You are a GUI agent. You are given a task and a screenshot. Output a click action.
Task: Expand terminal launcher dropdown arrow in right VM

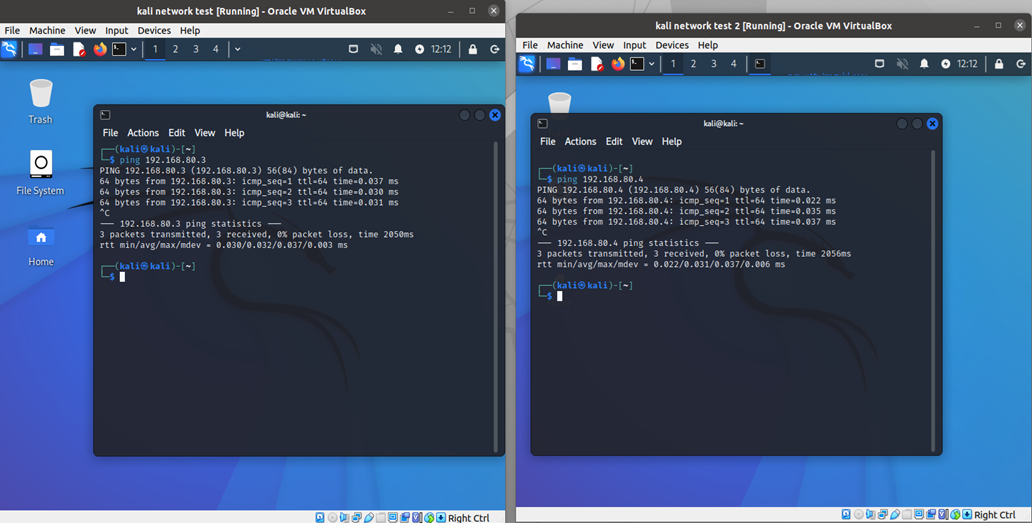coord(652,64)
